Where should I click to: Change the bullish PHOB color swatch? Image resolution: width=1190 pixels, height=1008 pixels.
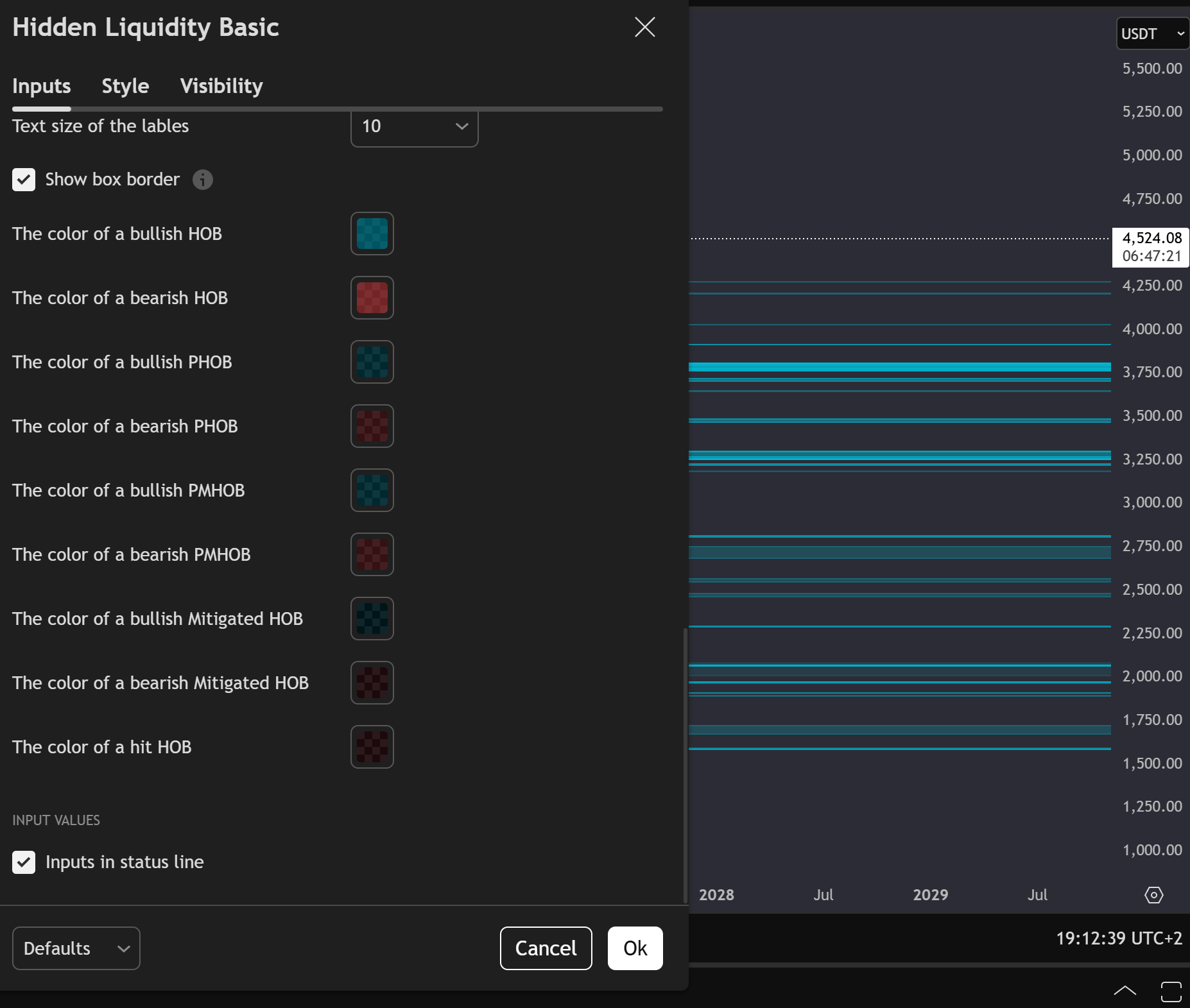tap(372, 362)
